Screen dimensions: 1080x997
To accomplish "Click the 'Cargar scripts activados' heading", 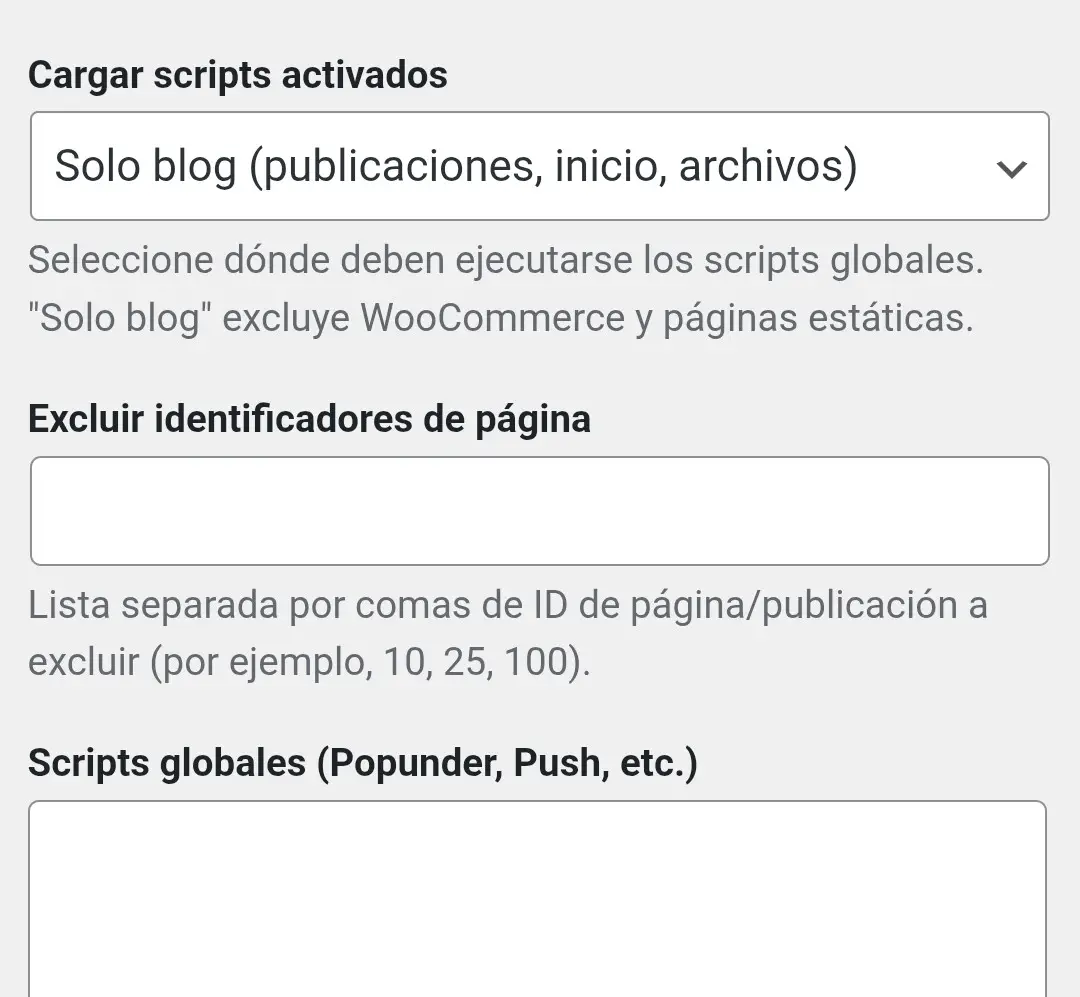I will tap(238, 74).
